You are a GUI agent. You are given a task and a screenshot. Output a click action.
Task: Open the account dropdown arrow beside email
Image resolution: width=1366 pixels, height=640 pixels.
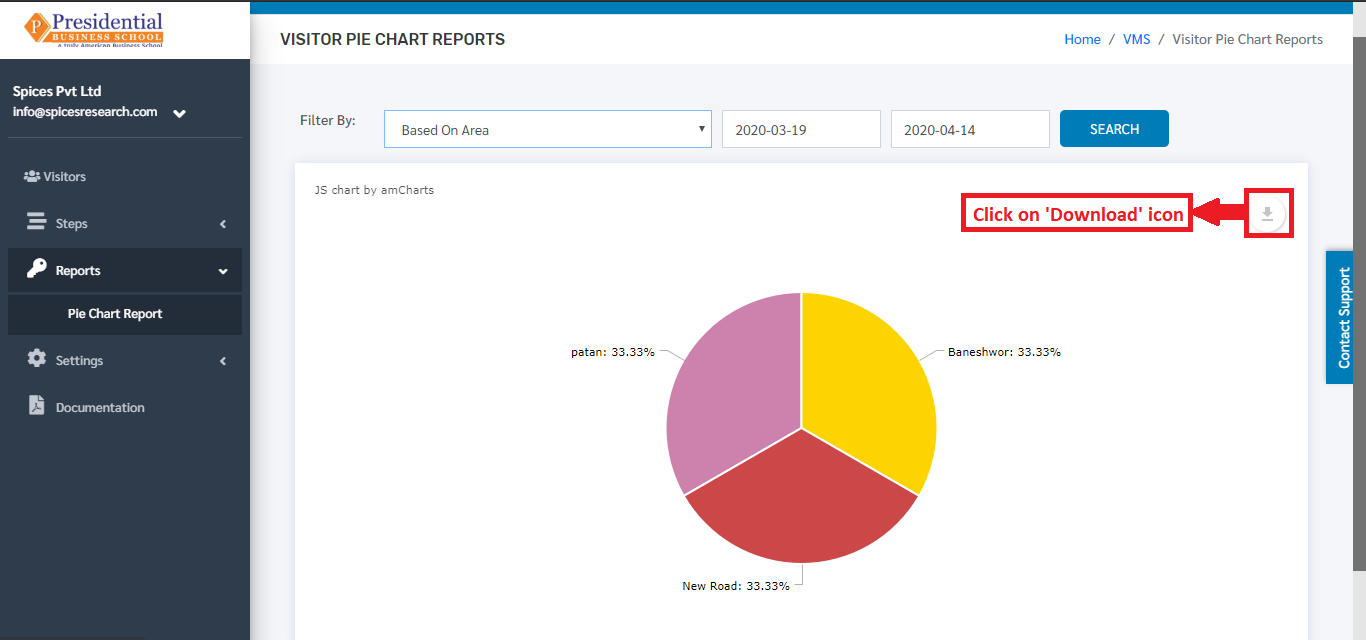click(179, 113)
